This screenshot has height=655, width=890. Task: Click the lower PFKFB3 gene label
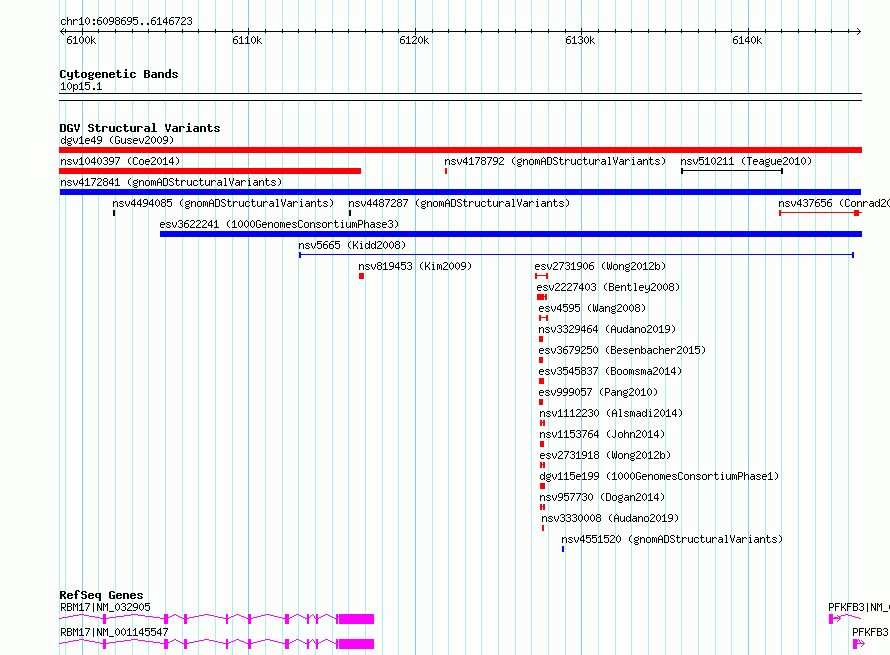pos(871,632)
